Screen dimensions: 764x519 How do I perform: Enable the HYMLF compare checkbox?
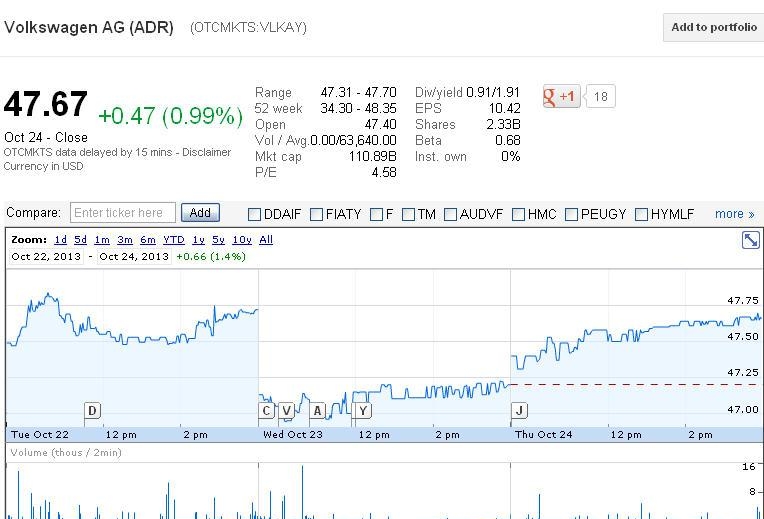point(641,214)
